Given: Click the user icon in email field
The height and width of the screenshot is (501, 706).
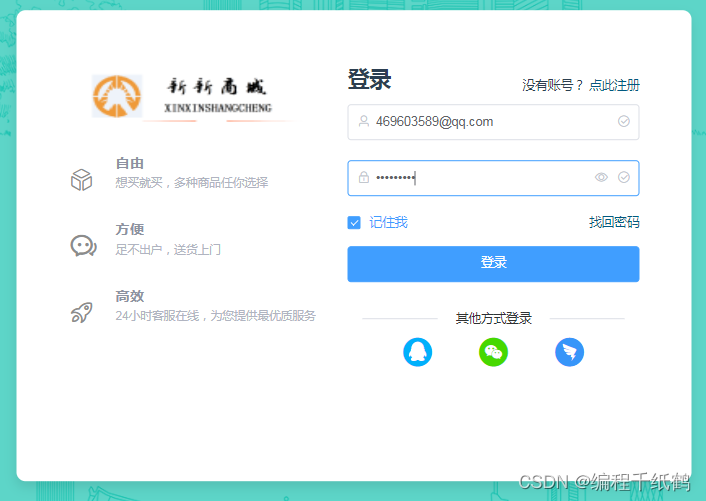Looking at the screenshot, I should pyautogui.click(x=364, y=122).
